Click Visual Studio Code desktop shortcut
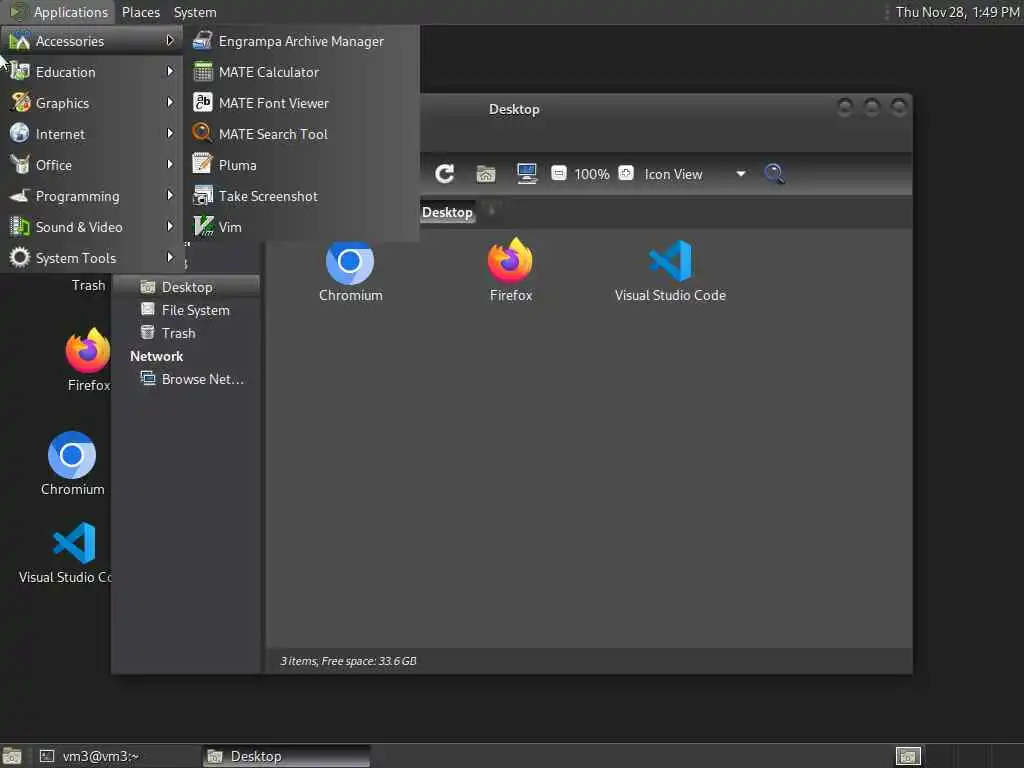The height and width of the screenshot is (768, 1024). [65, 552]
